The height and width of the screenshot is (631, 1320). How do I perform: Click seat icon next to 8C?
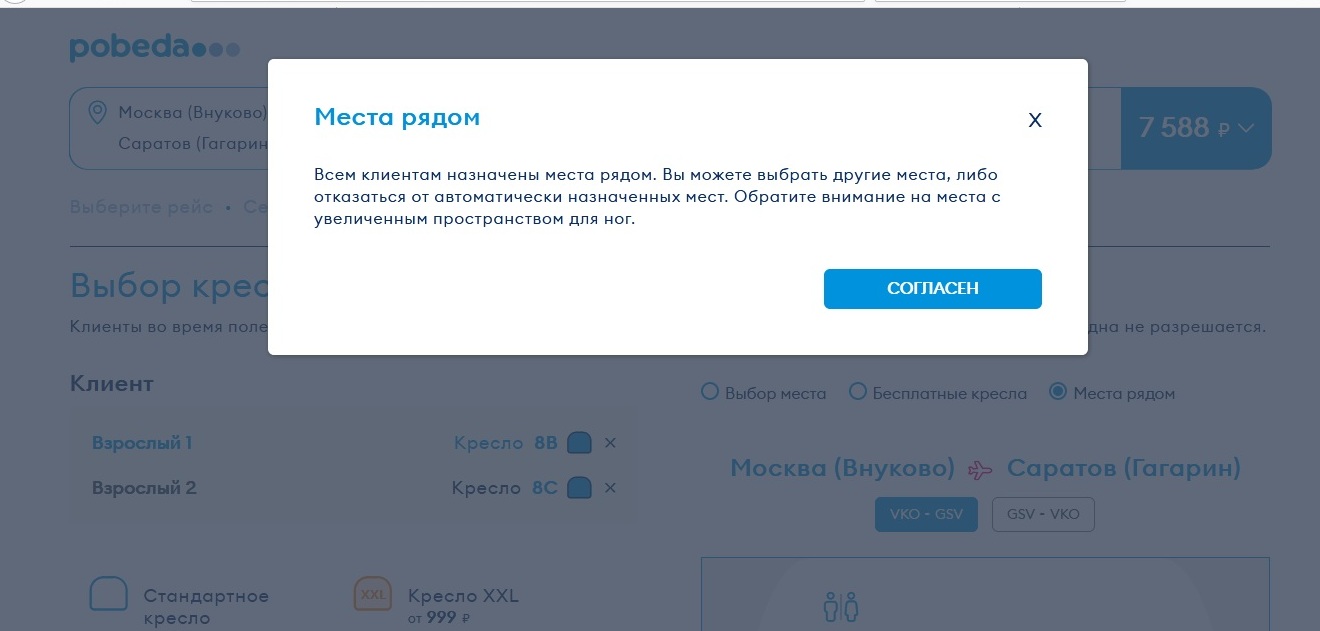pyautogui.click(x=579, y=488)
